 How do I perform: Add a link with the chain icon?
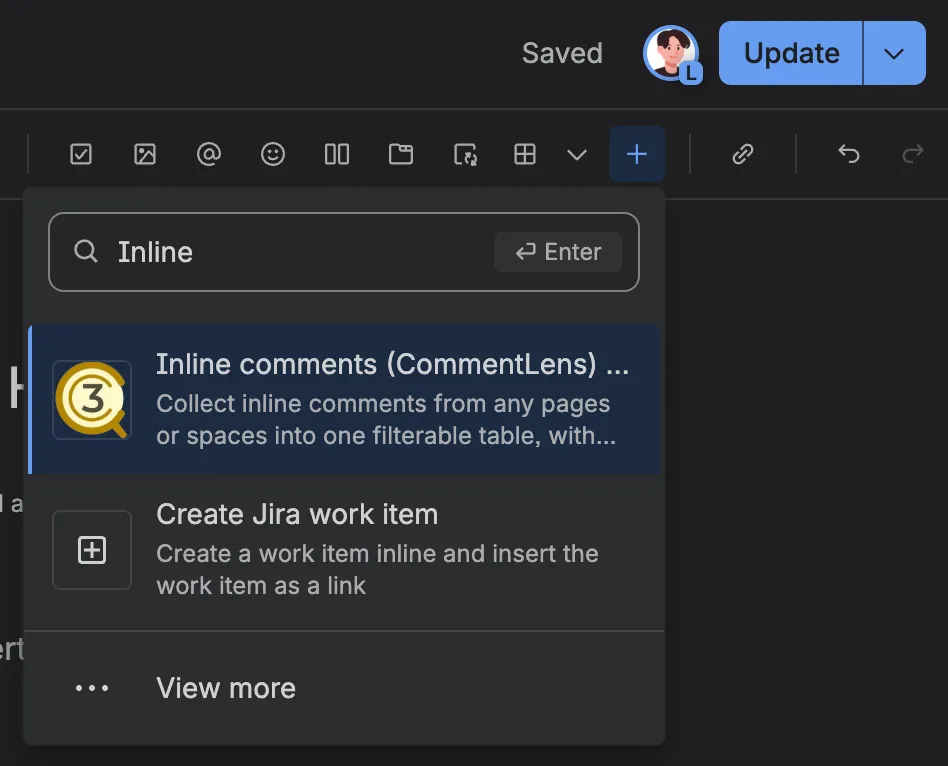(742, 154)
